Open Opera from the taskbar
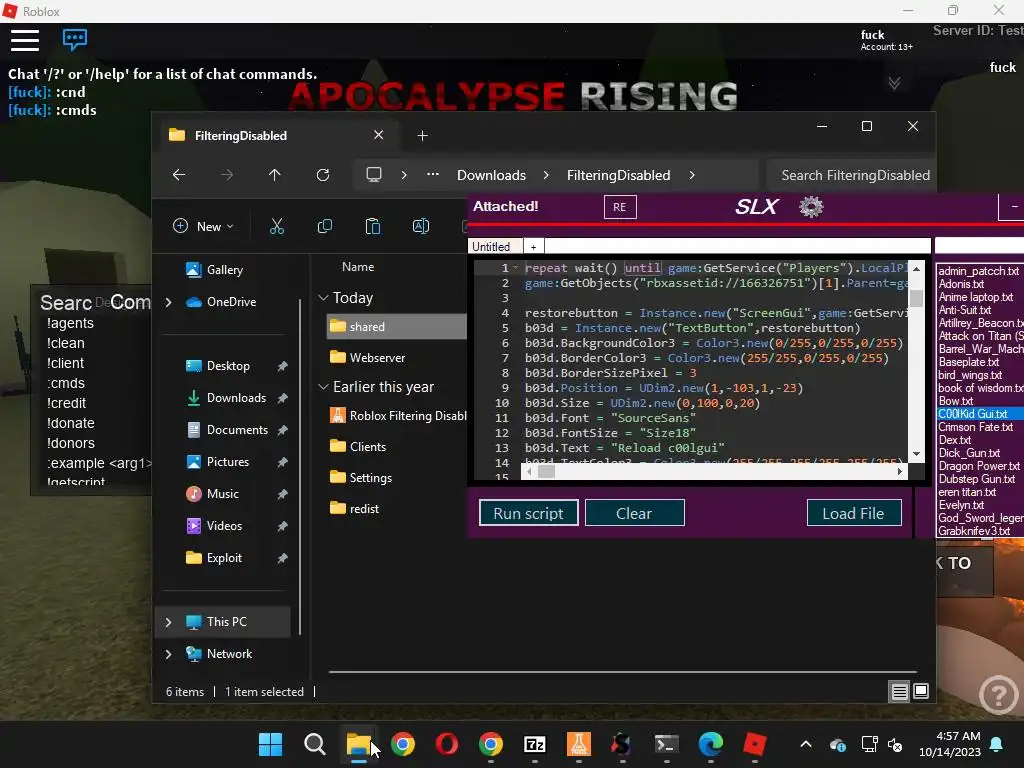 click(447, 744)
